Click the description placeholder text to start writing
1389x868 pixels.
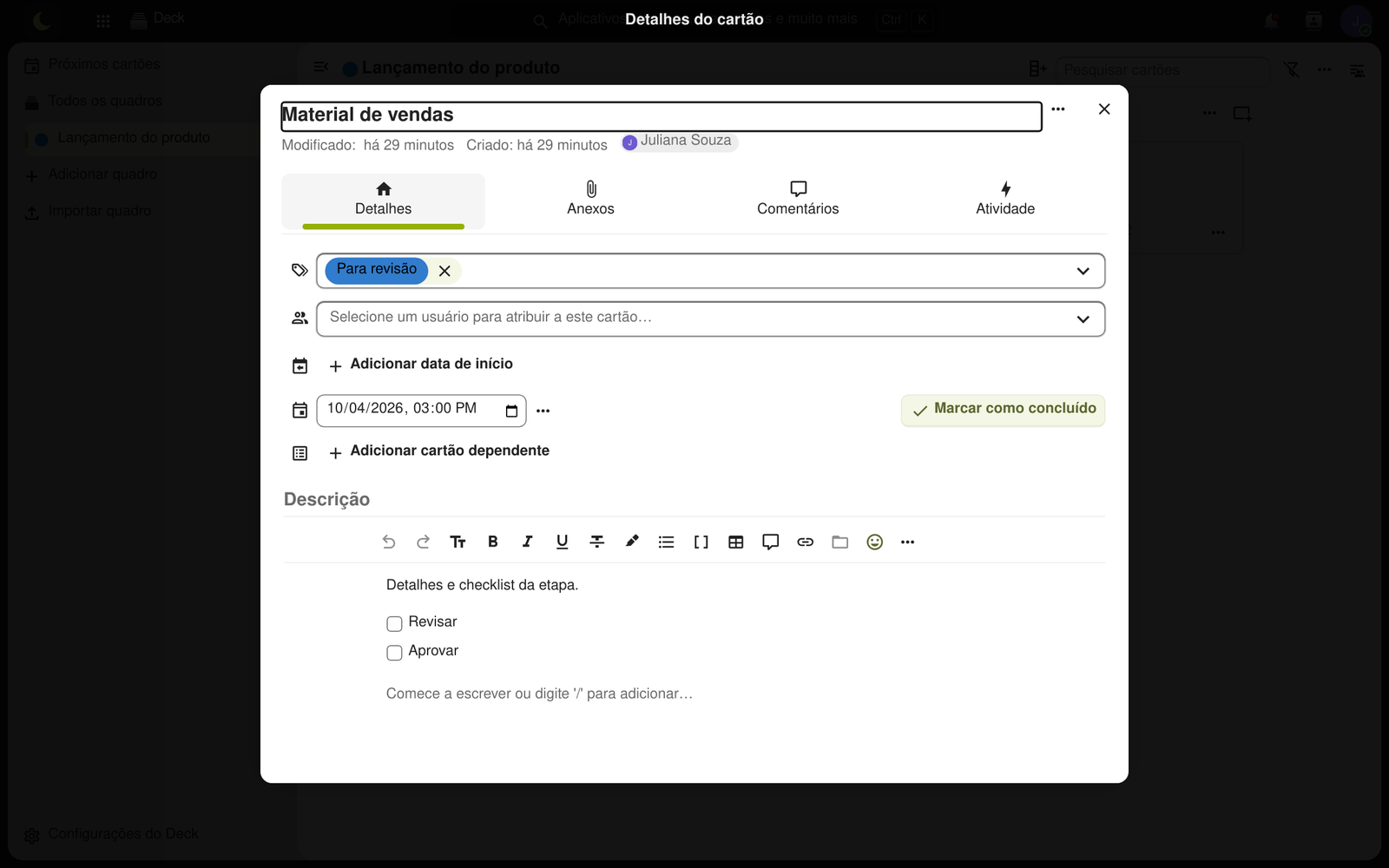[x=539, y=694]
